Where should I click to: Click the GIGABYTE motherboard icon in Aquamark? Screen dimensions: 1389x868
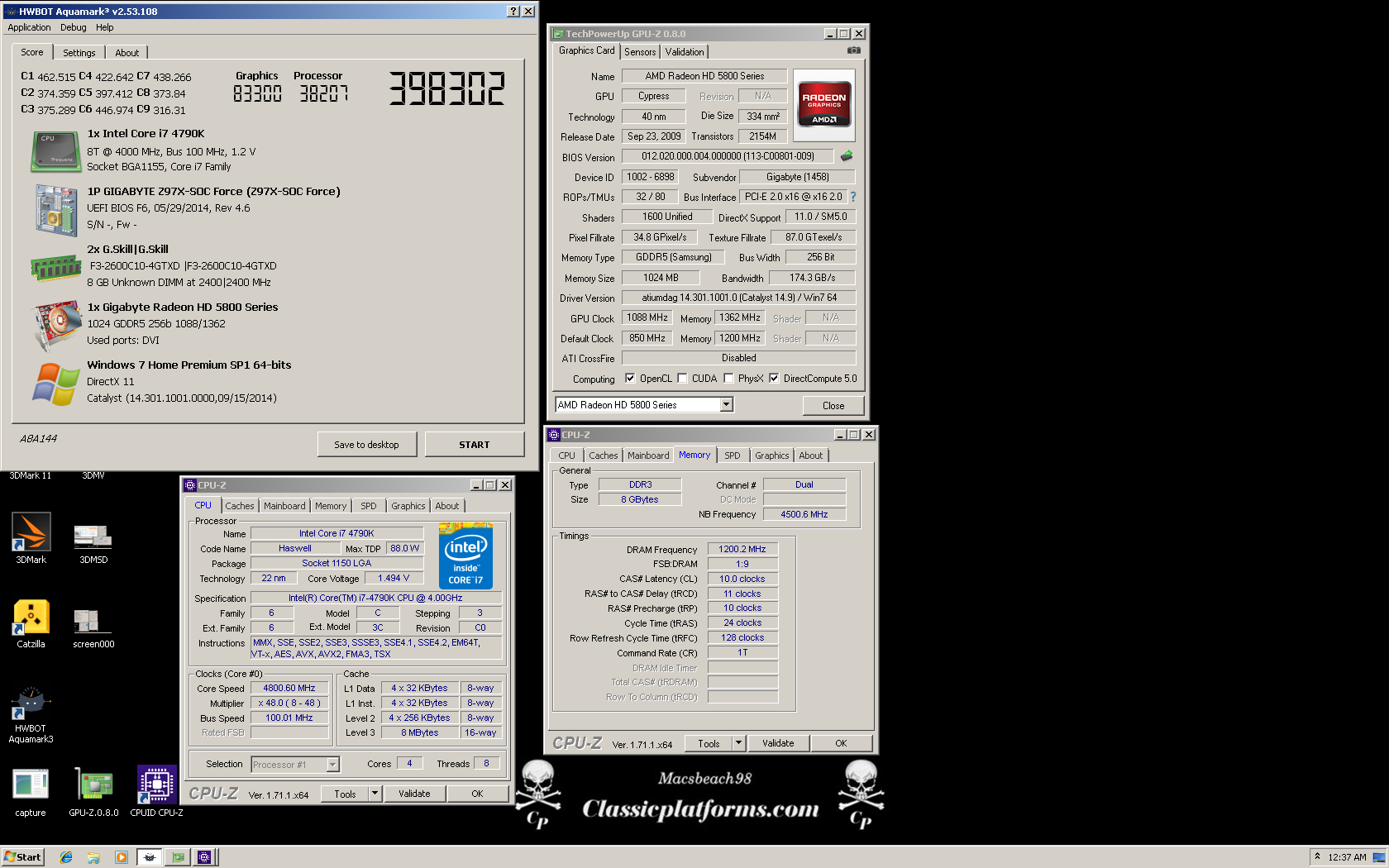(x=56, y=209)
